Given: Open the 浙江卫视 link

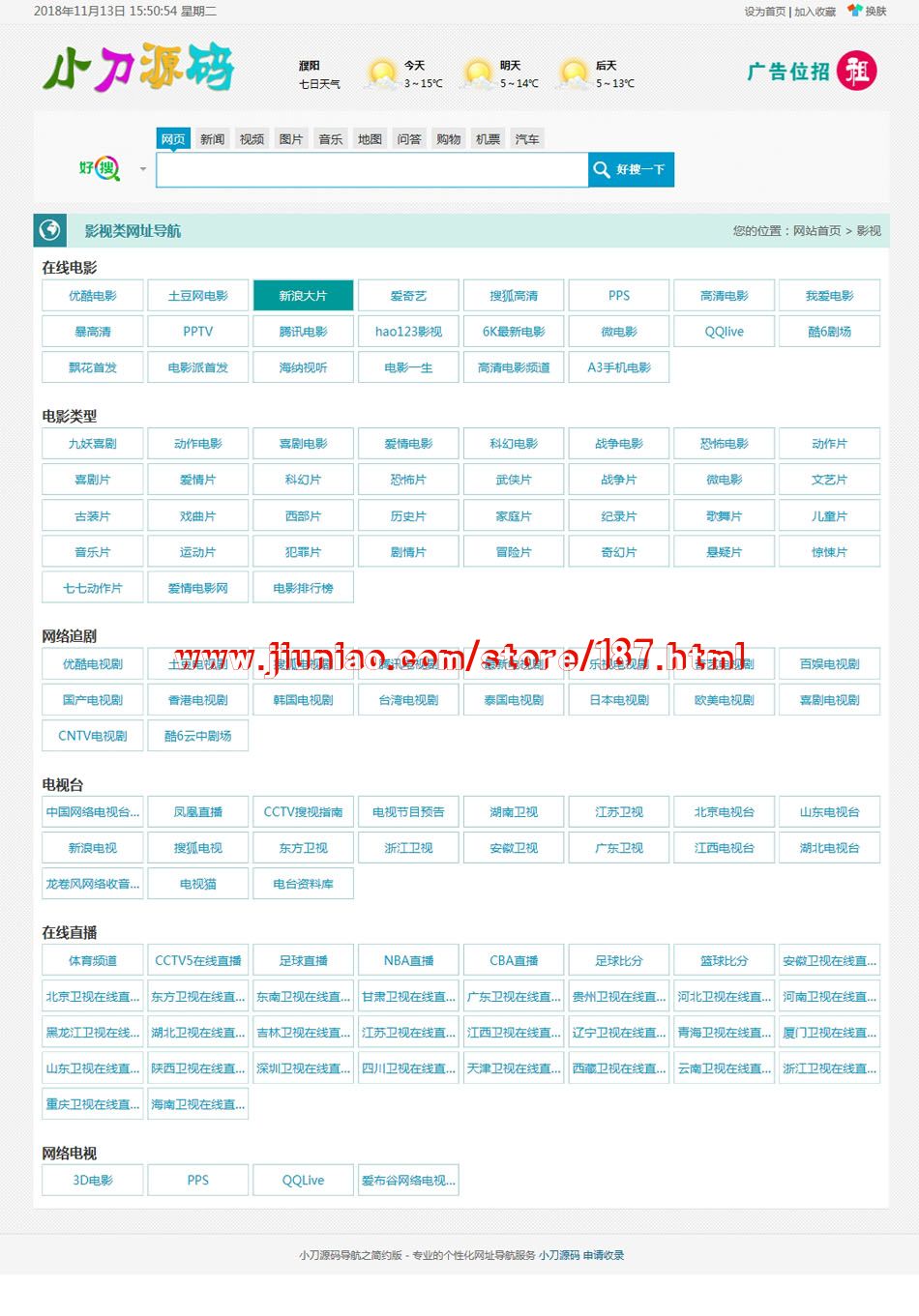Looking at the screenshot, I should click(408, 848).
